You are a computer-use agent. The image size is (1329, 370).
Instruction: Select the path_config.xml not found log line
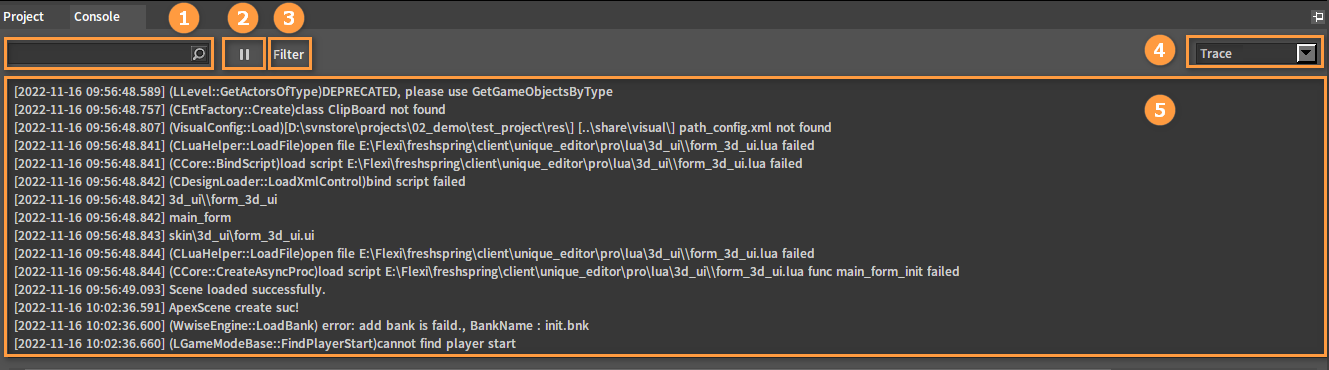pos(422,127)
